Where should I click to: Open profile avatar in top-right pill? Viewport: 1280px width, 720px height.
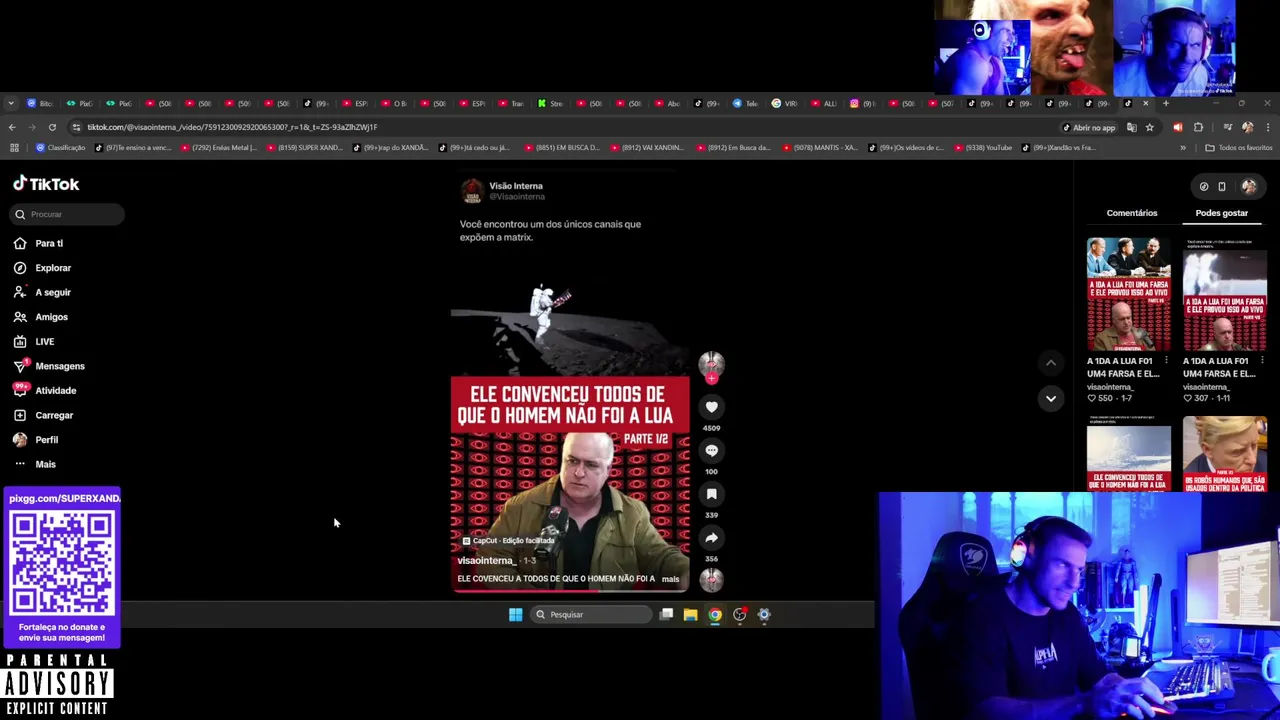[x=1249, y=187]
